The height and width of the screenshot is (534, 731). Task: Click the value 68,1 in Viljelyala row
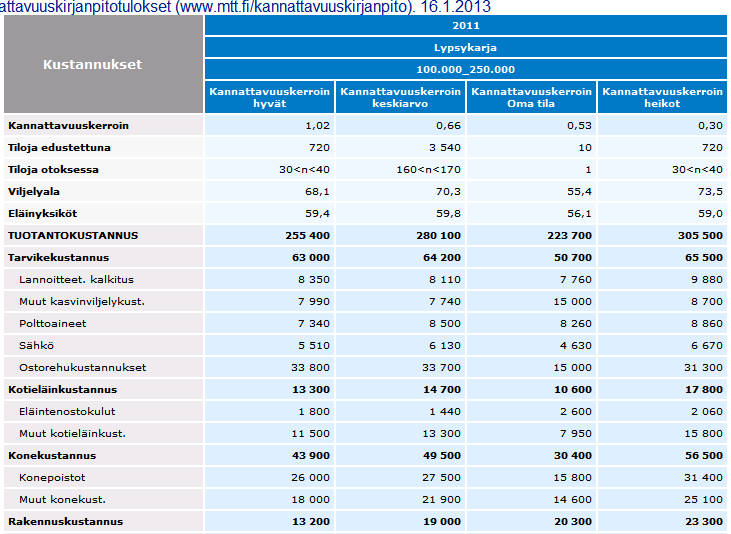tap(317, 192)
